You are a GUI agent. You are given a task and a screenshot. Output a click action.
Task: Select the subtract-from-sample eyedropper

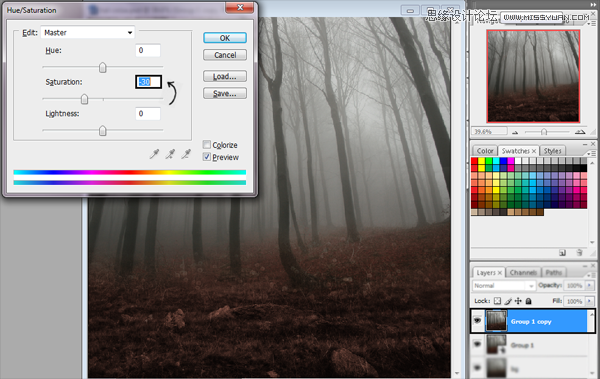(186, 154)
